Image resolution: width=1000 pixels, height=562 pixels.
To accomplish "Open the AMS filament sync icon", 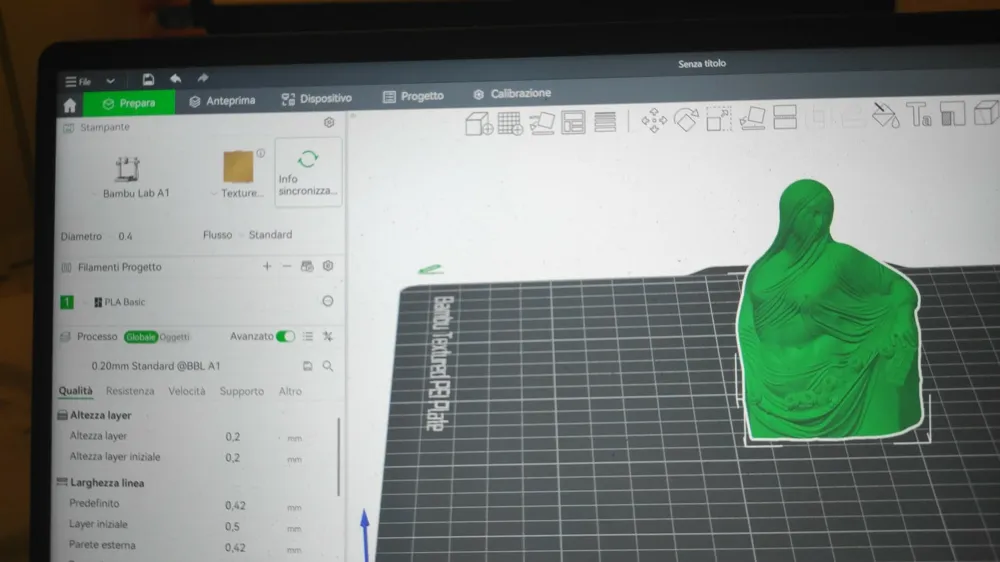I will 307,266.
